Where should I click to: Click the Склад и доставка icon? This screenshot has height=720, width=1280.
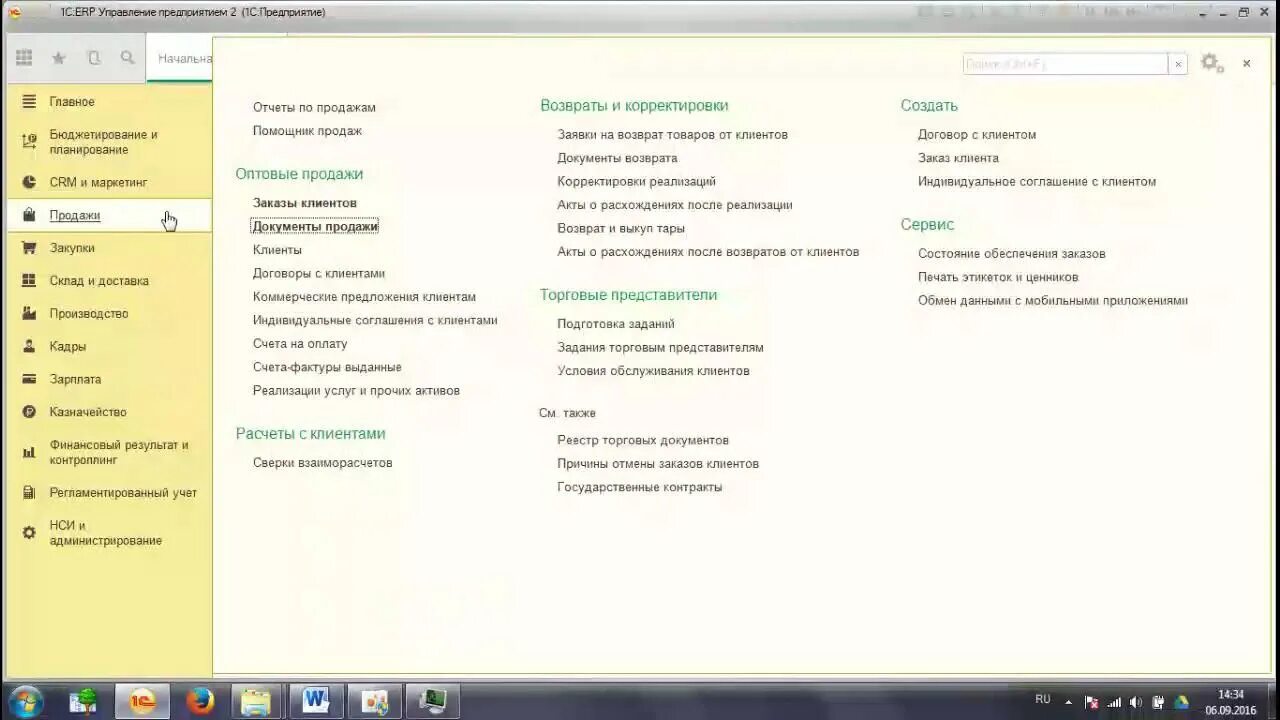[29, 281]
